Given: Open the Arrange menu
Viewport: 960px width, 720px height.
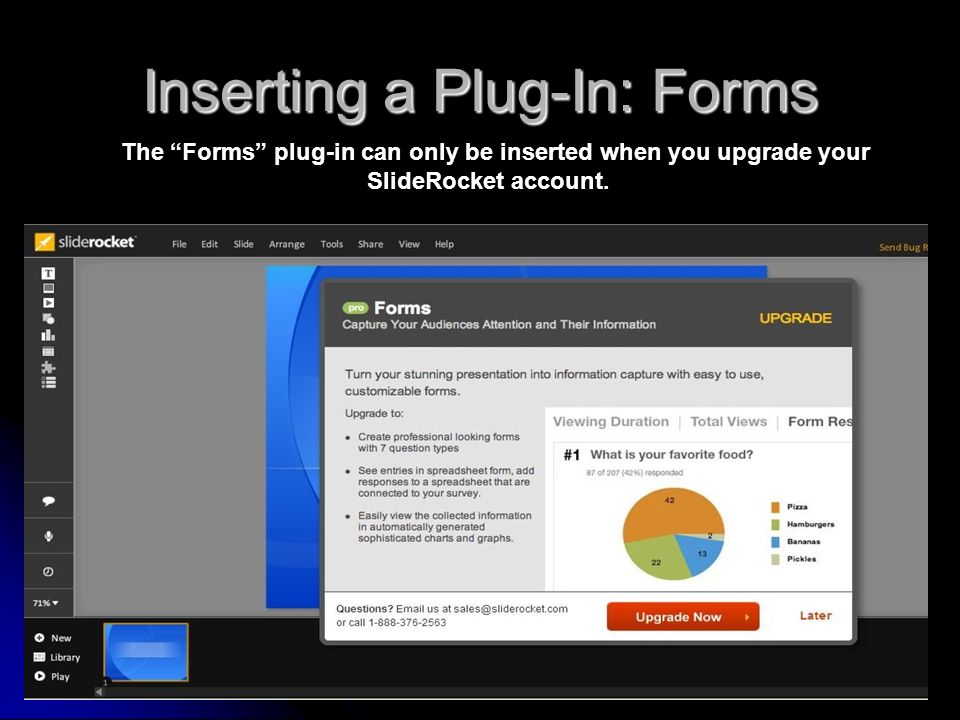Looking at the screenshot, I should pos(287,244).
